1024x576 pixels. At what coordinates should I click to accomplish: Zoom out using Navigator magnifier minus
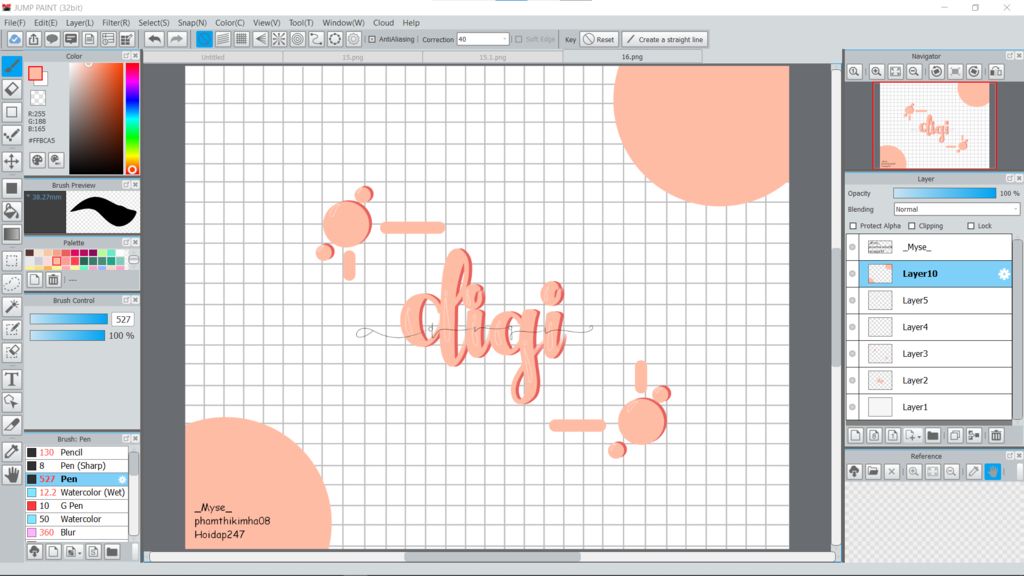point(914,72)
